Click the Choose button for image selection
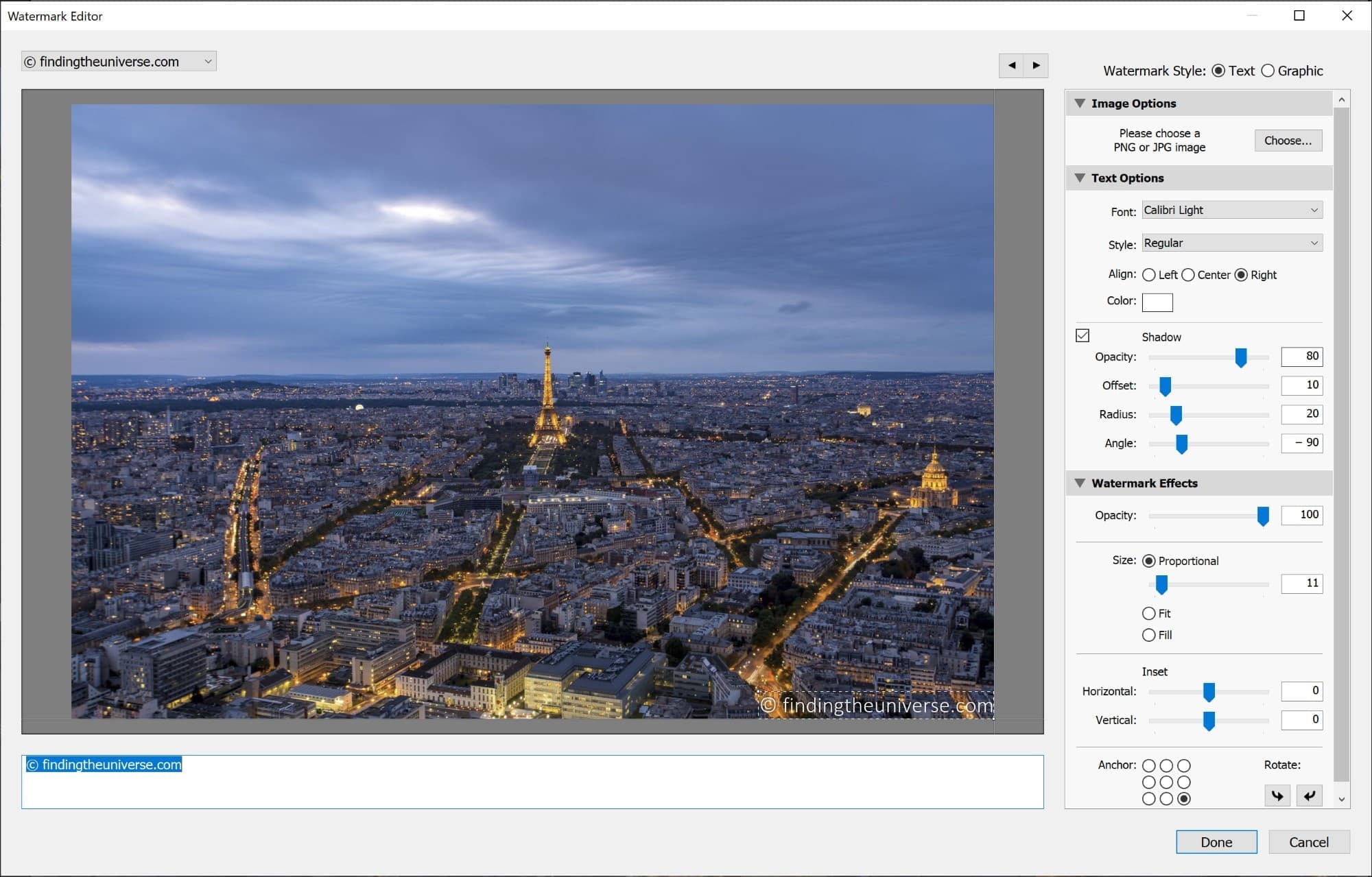Screen dimensions: 1372x877 (1288, 140)
